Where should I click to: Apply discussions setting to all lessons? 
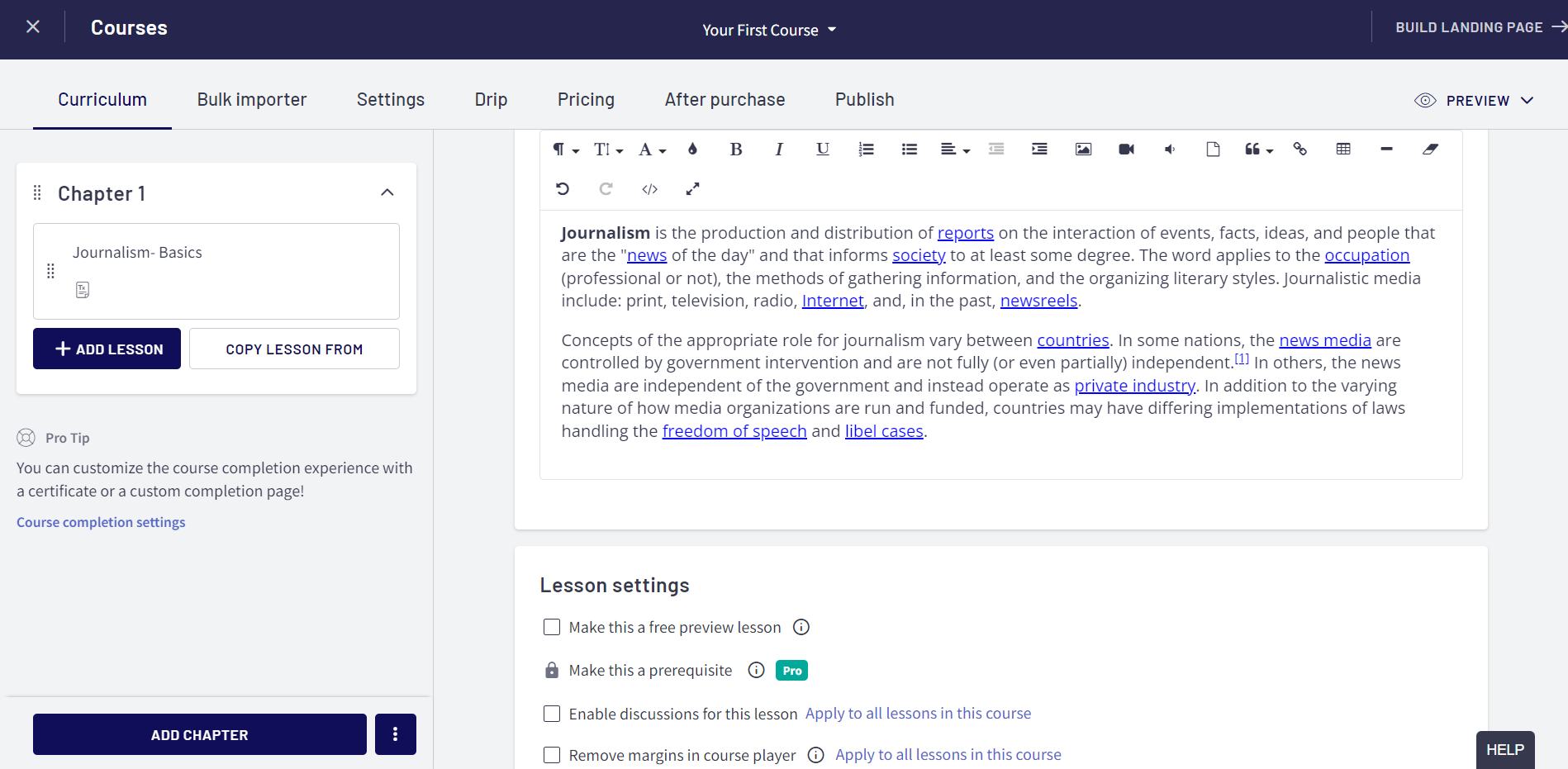[x=918, y=714]
